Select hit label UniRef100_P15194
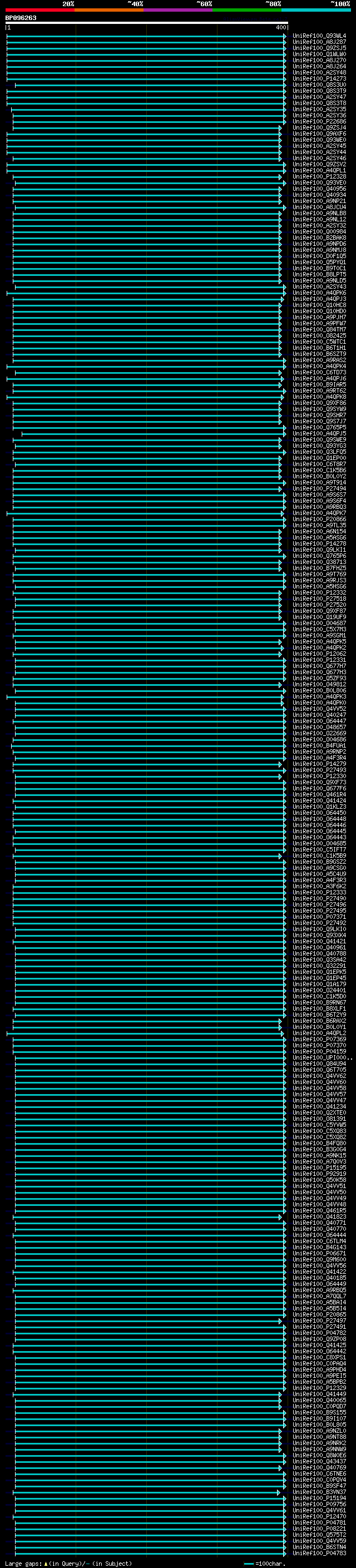 point(319,1498)
